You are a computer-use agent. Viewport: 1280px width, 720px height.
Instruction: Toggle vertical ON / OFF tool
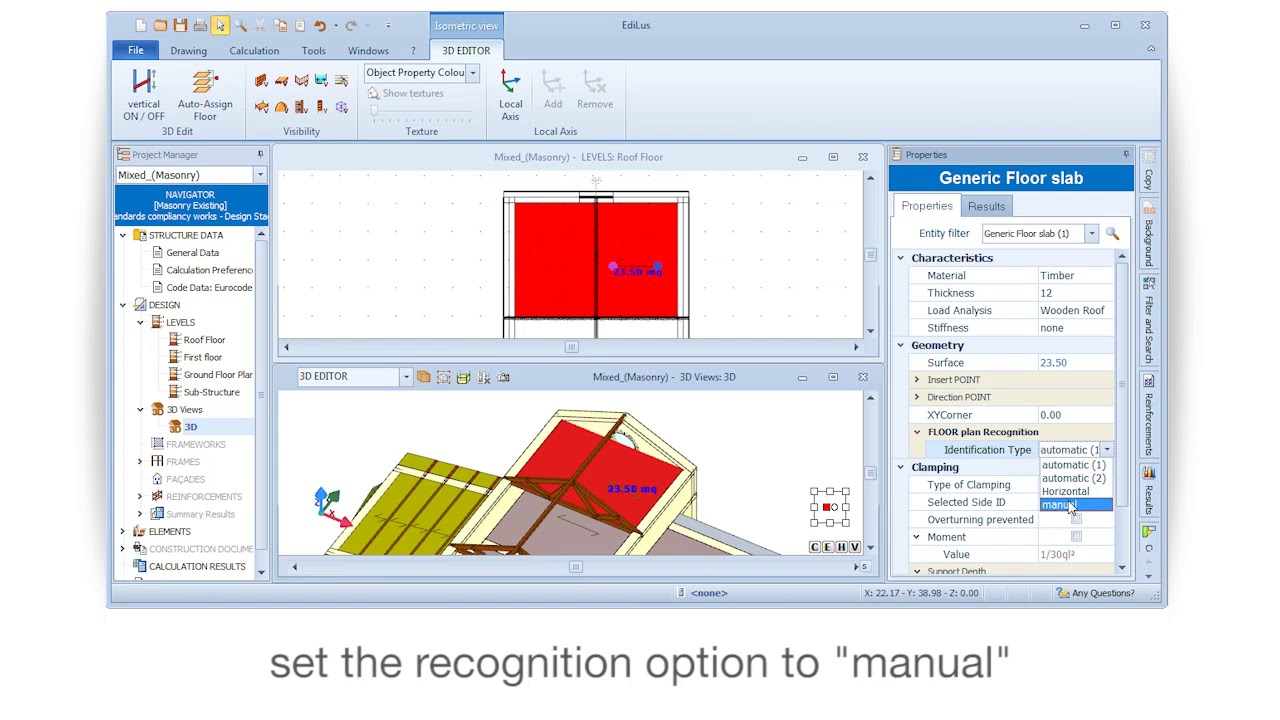144,95
